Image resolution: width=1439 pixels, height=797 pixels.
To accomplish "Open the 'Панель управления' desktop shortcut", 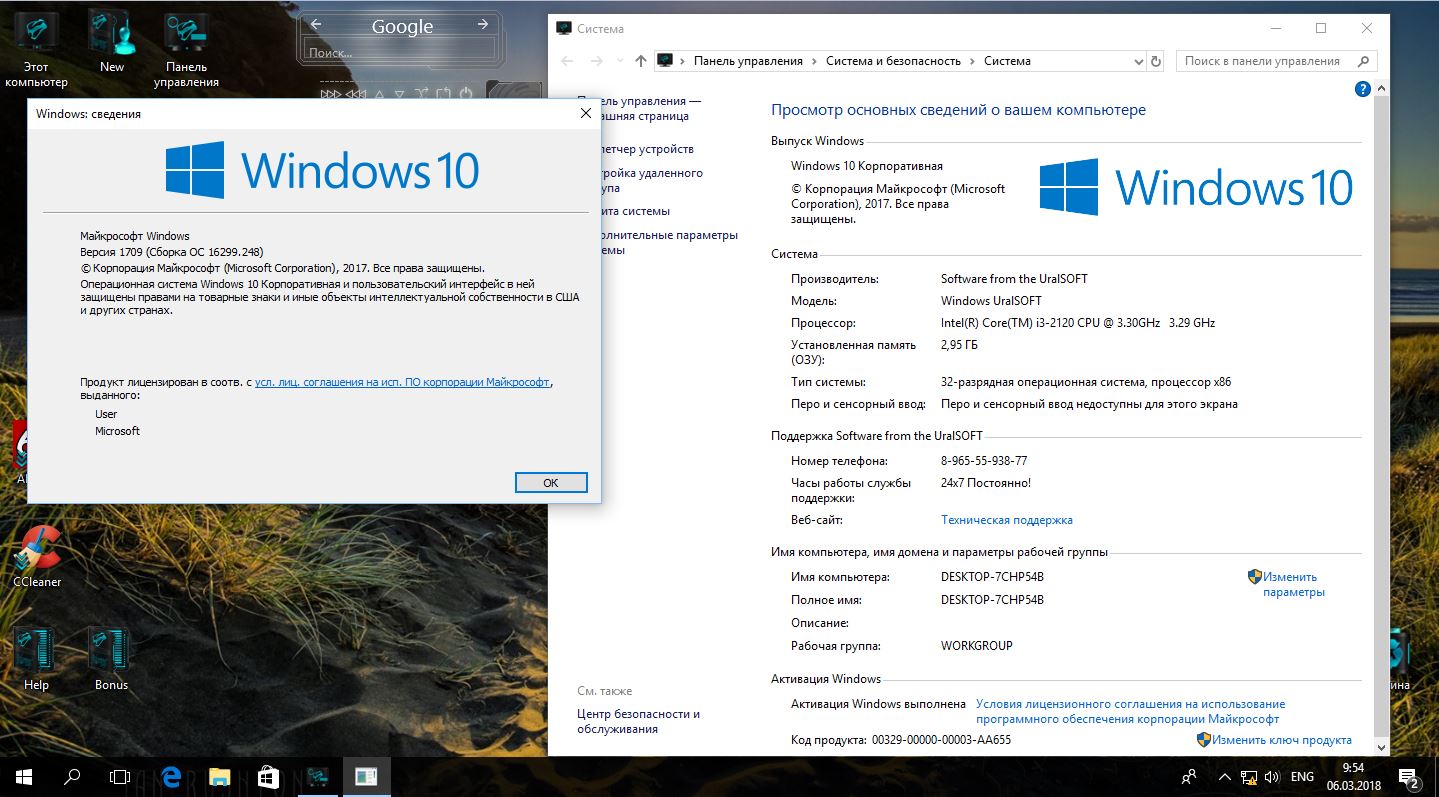I will (186, 48).
